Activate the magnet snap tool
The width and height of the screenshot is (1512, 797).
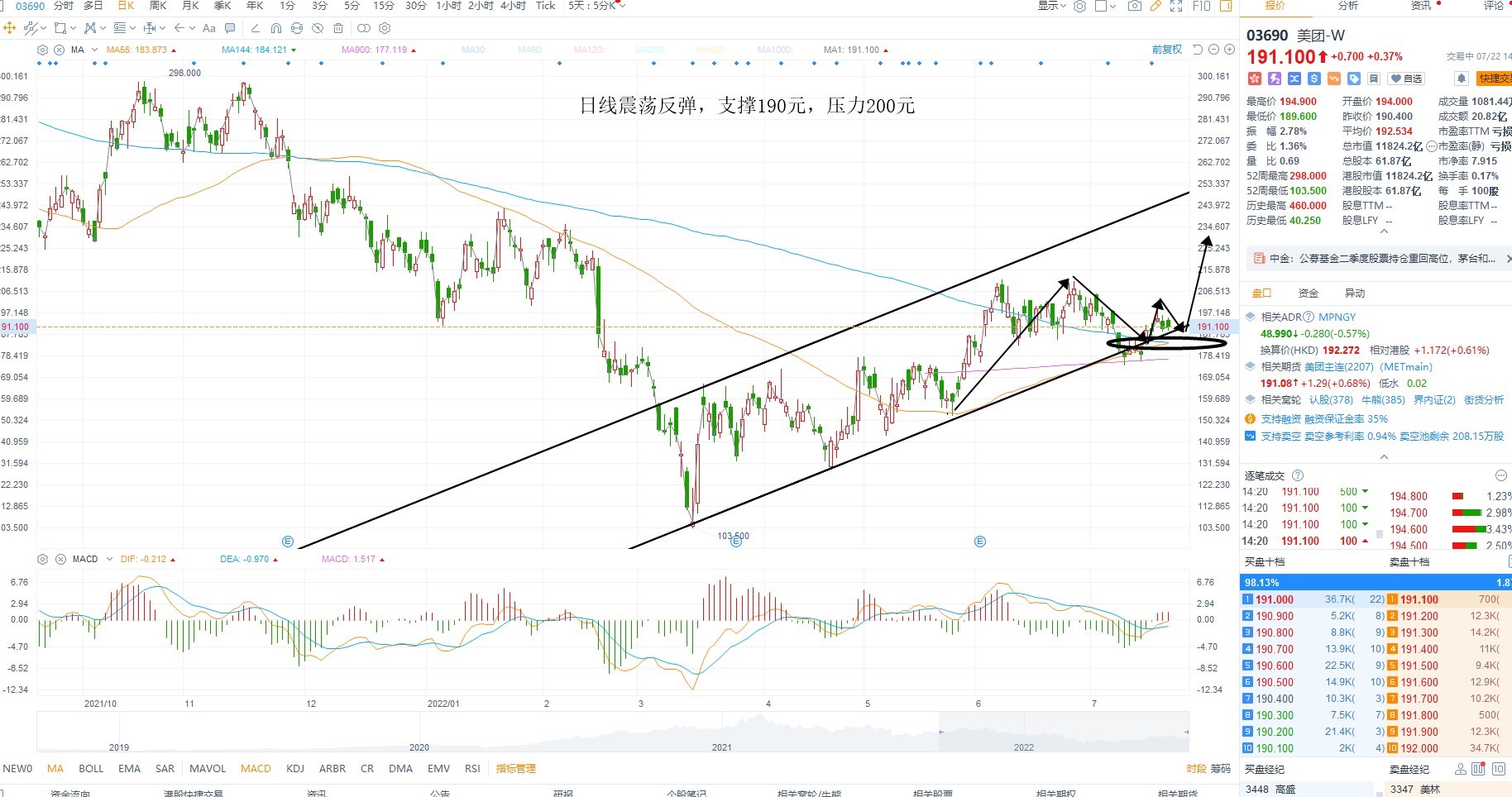point(276,28)
